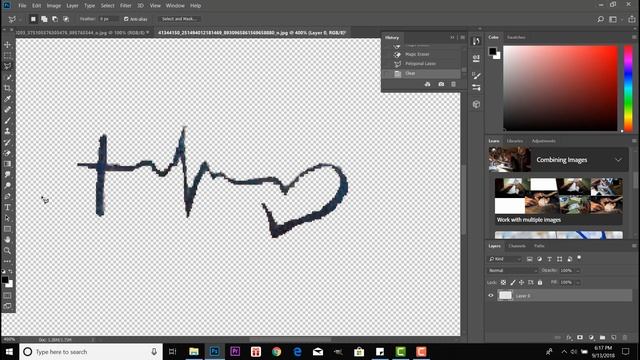The image size is (640, 360).
Task: Click the foreground color swatch in toolbar
Action: (4, 280)
